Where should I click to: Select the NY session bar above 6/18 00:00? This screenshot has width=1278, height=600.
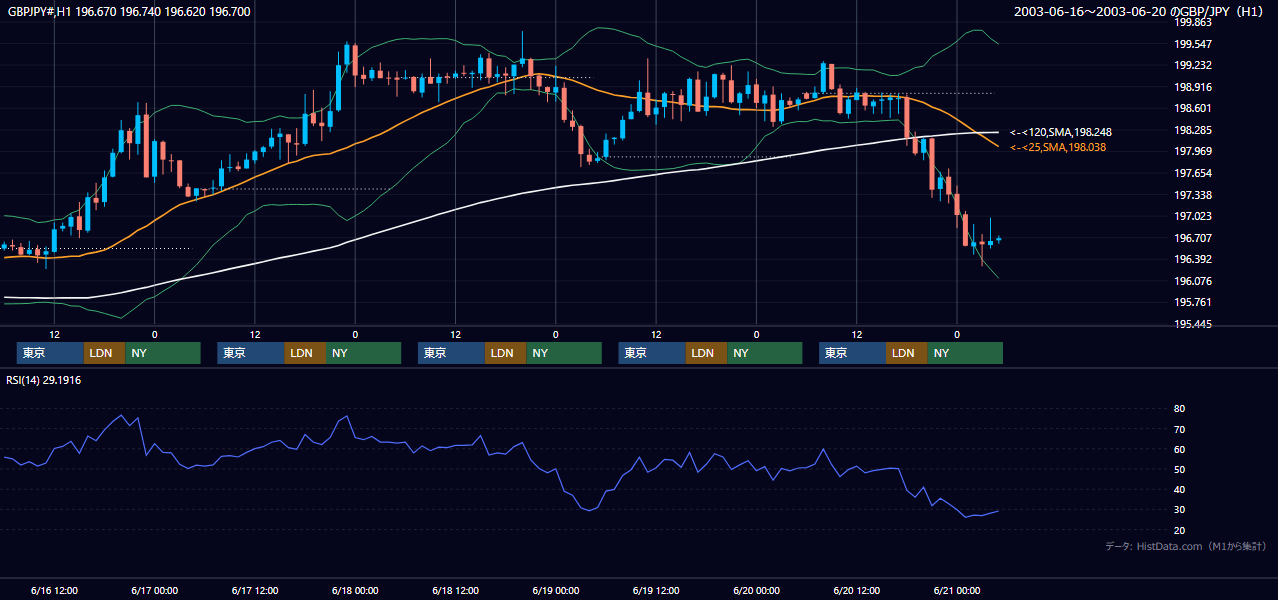click(x=363, y=353)
